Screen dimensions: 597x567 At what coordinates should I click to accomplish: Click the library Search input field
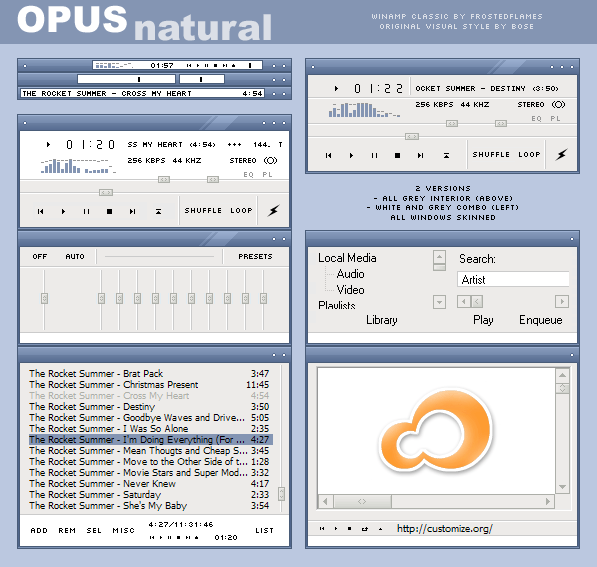coord(513,280)
